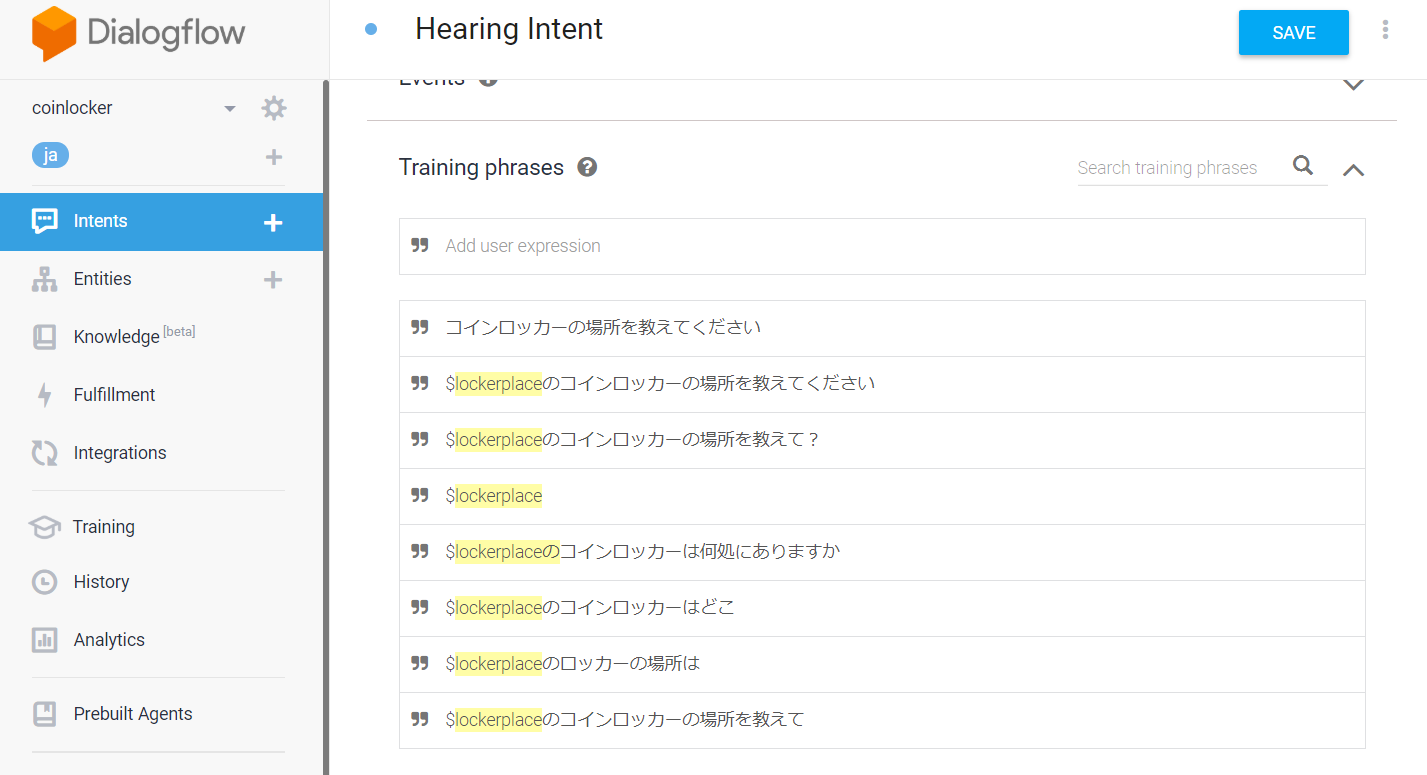The height and width of the screenshot is (775, 1427).
Task: Click the Add user expression input field
Action: click(700, 246)
